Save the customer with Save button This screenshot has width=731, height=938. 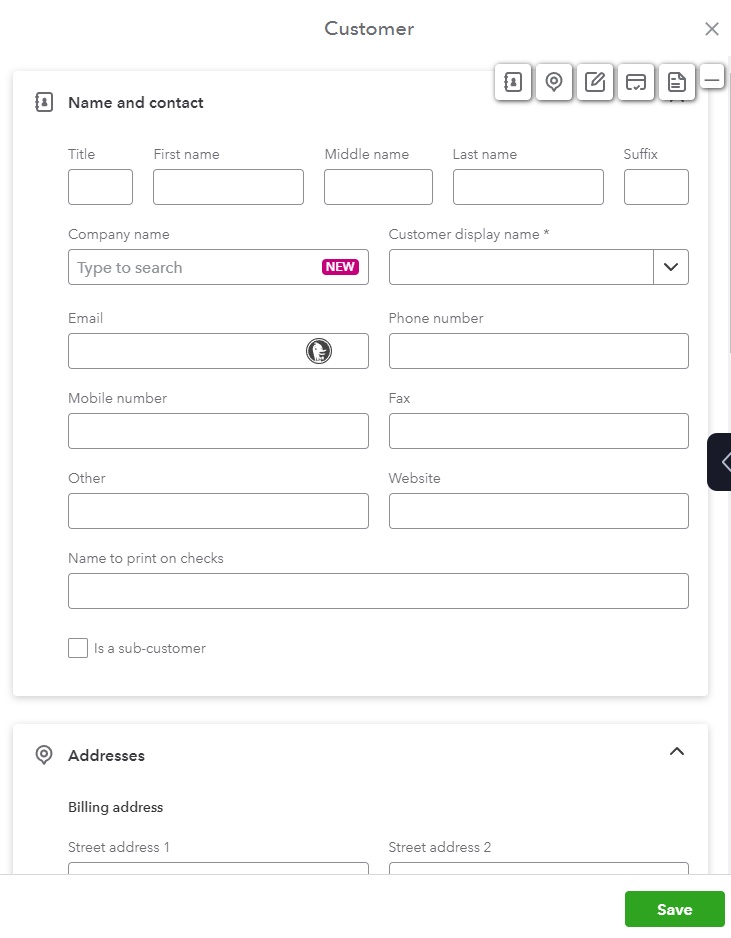pos(675,909)
